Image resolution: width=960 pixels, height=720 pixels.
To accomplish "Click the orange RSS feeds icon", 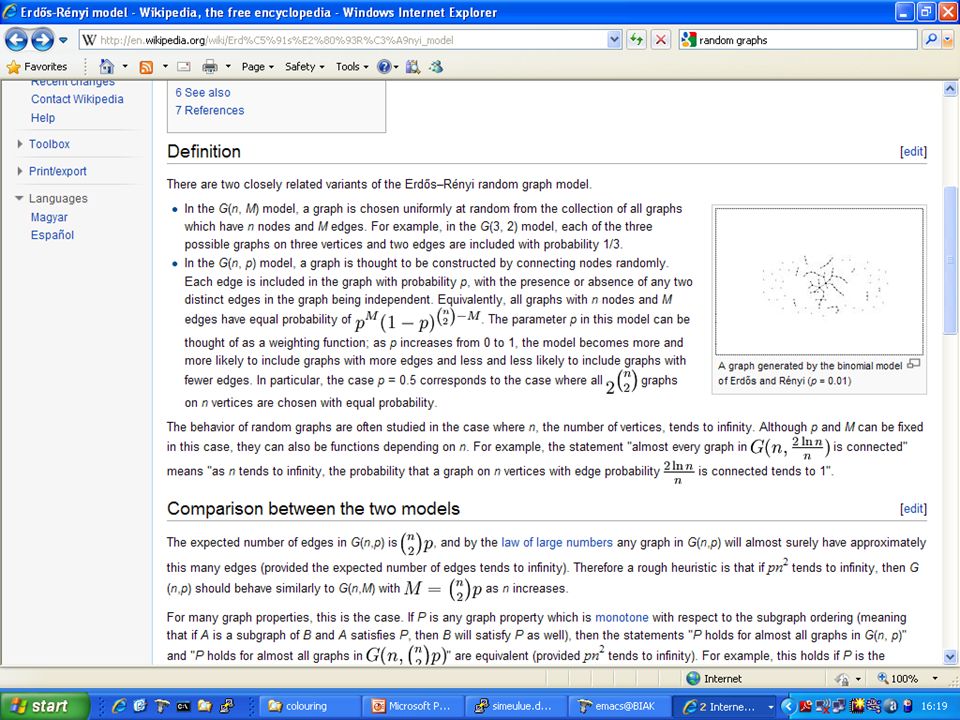I will (146, 67).
